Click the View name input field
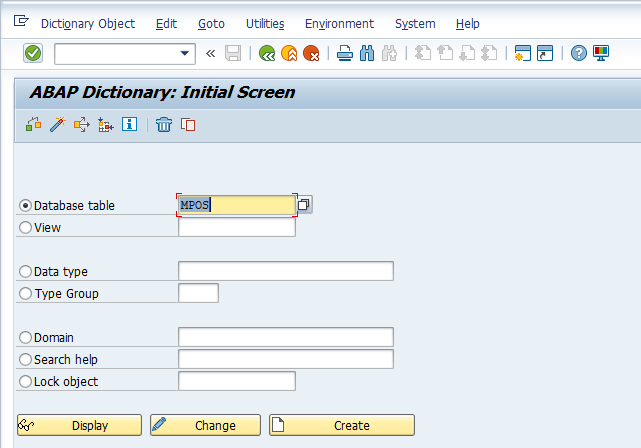The width and height of the screenshot is (641, 448). [237, 227]
